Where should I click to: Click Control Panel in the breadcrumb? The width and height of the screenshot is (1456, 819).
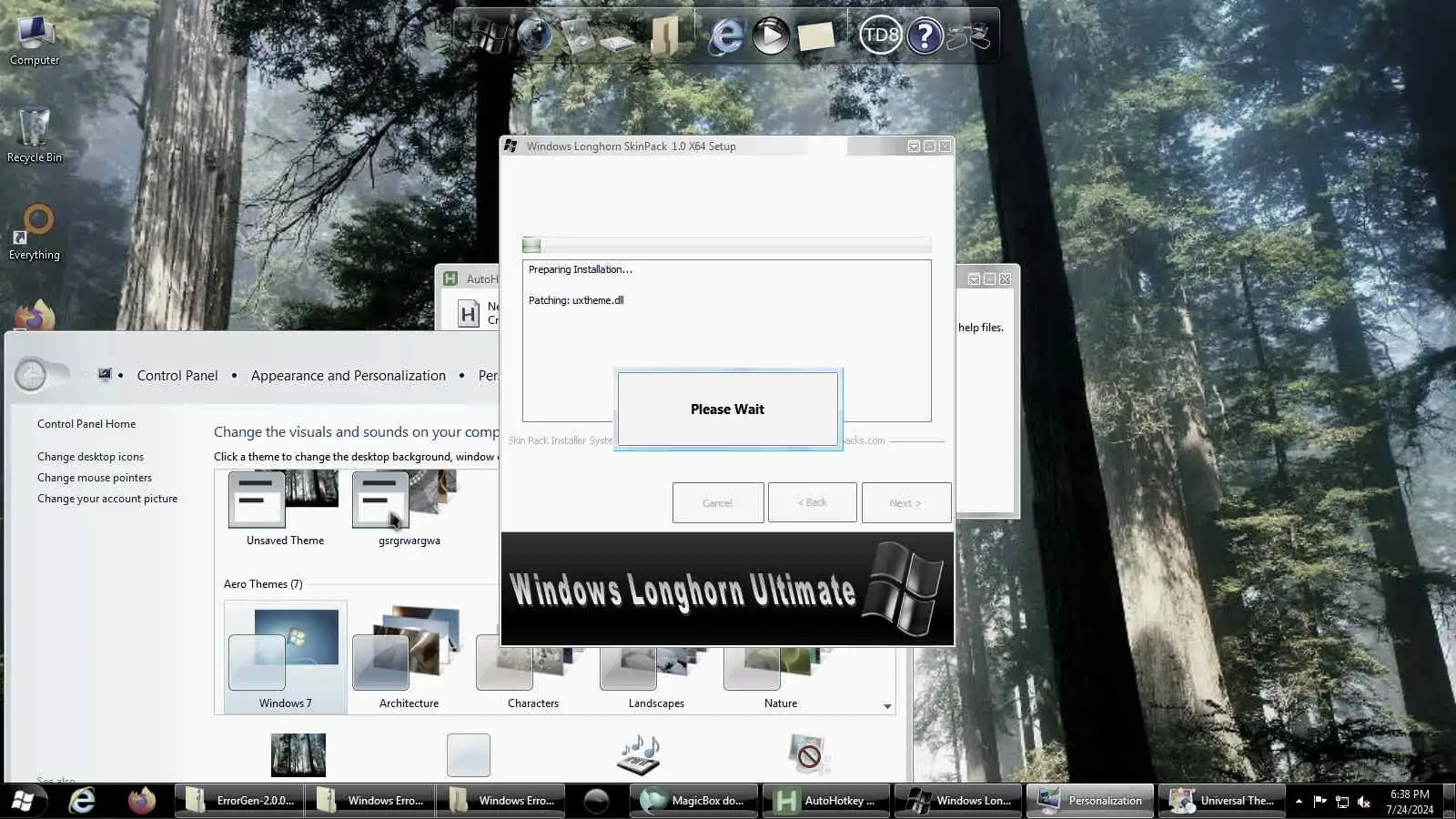(x=177, y=376)
